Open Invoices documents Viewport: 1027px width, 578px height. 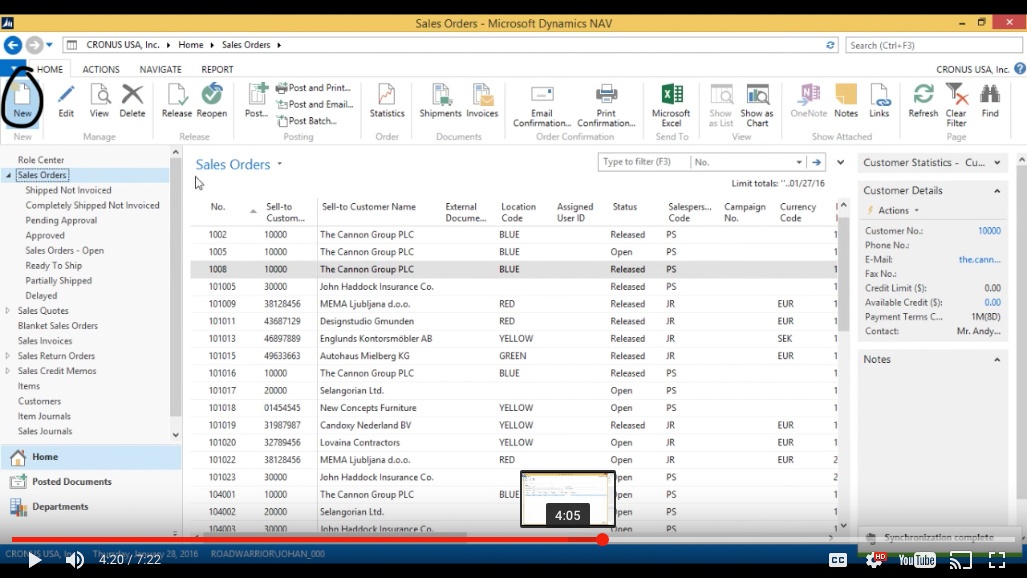tap(482, 101)
